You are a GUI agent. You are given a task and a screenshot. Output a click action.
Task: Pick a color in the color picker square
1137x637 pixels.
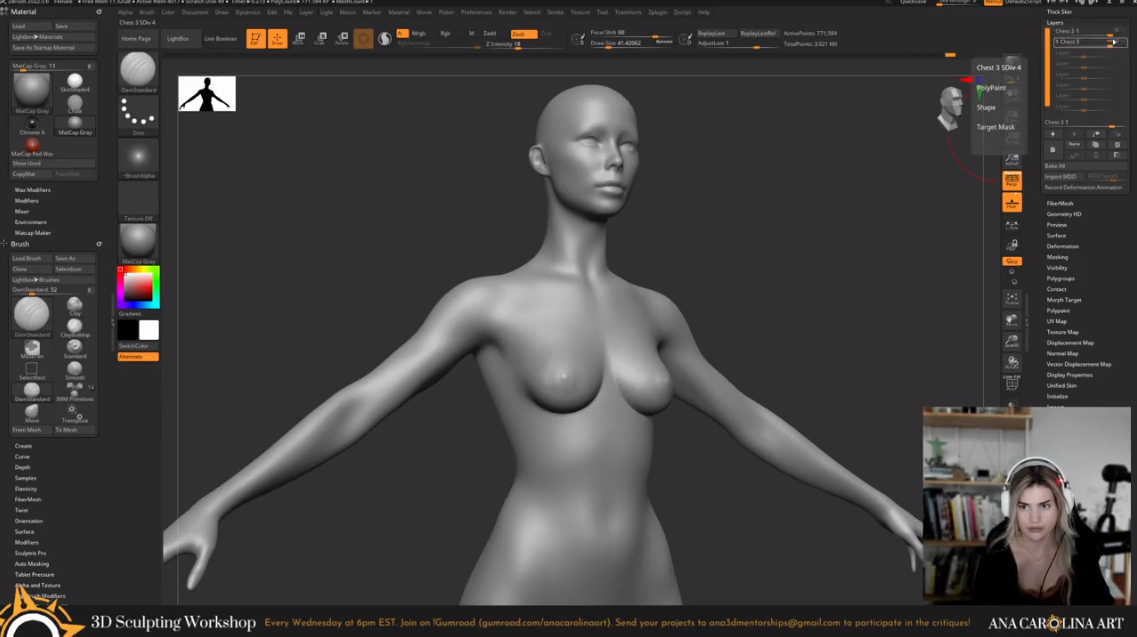click(138, 287)
